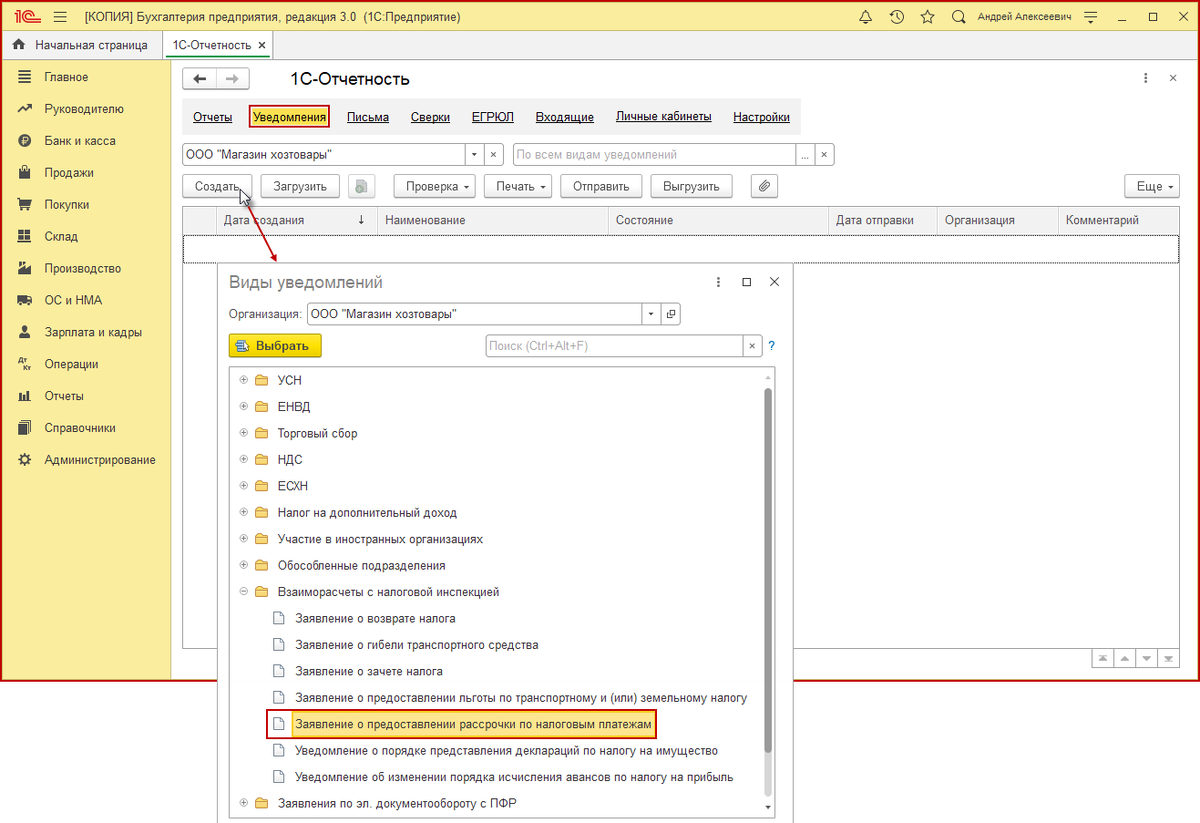The height and width of the screenshot is (823, 1200).
Task: Open the Проверка dropdown button
Action: [x=433, y=186]
